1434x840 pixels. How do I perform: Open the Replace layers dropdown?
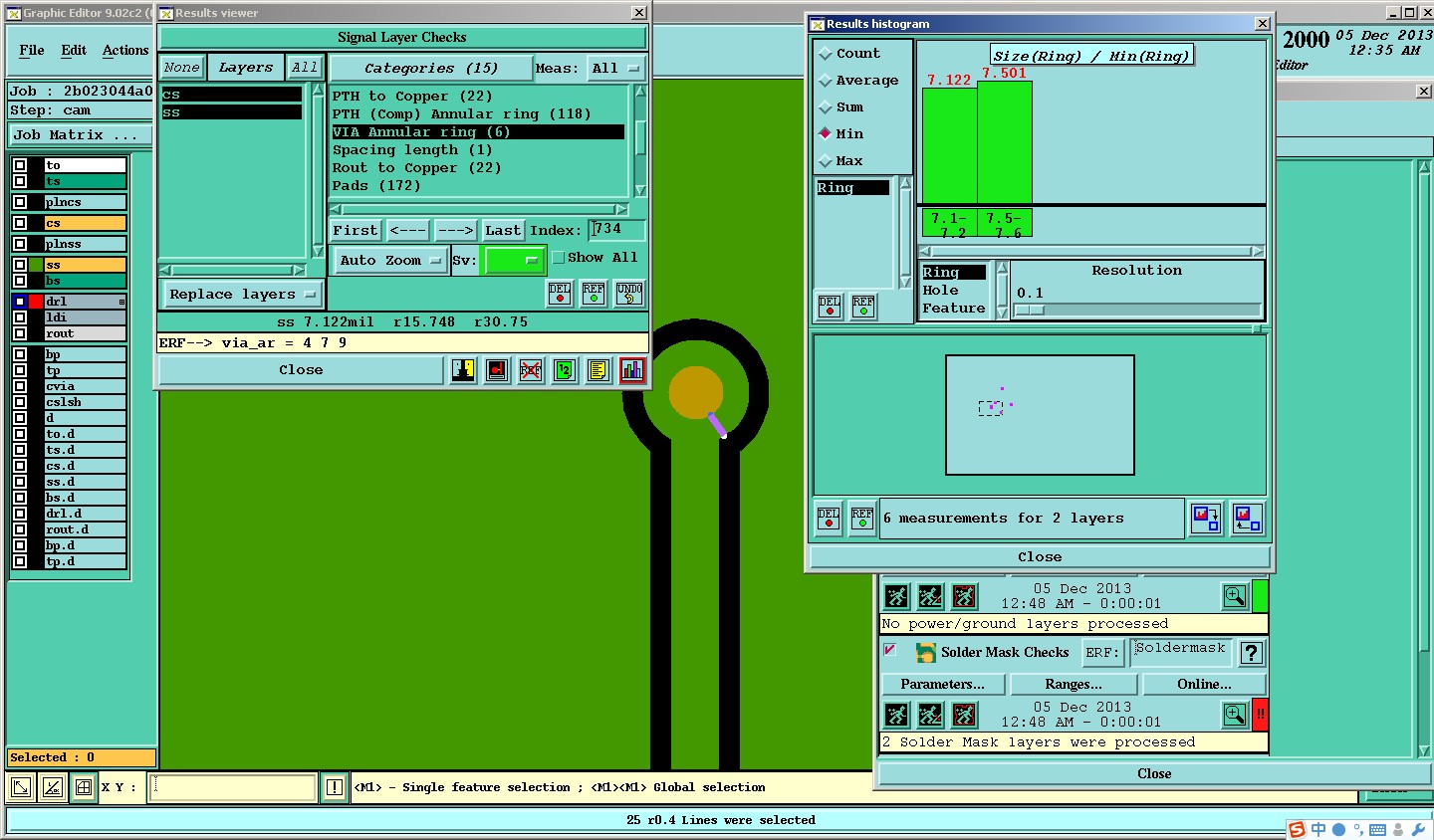[241, 295]
